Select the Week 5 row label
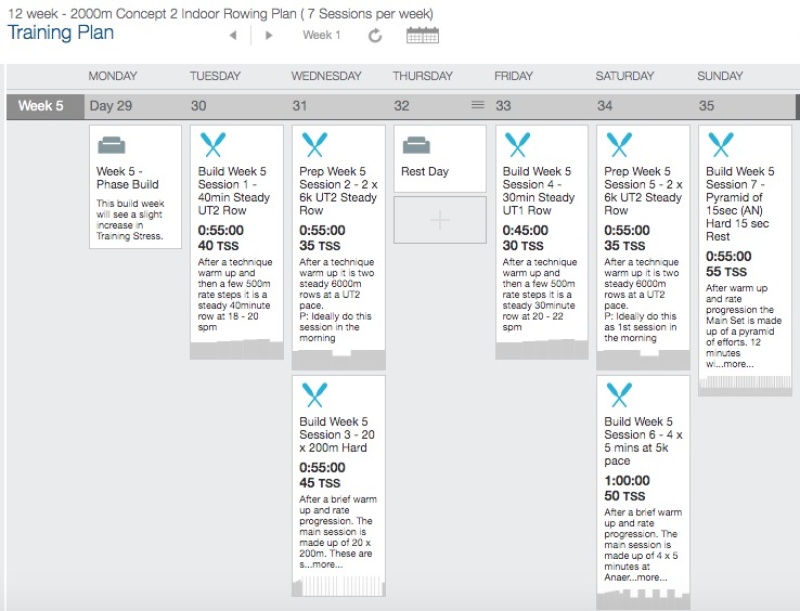The height and width of the screenshot is (611, 800). [x=41, y=106]
